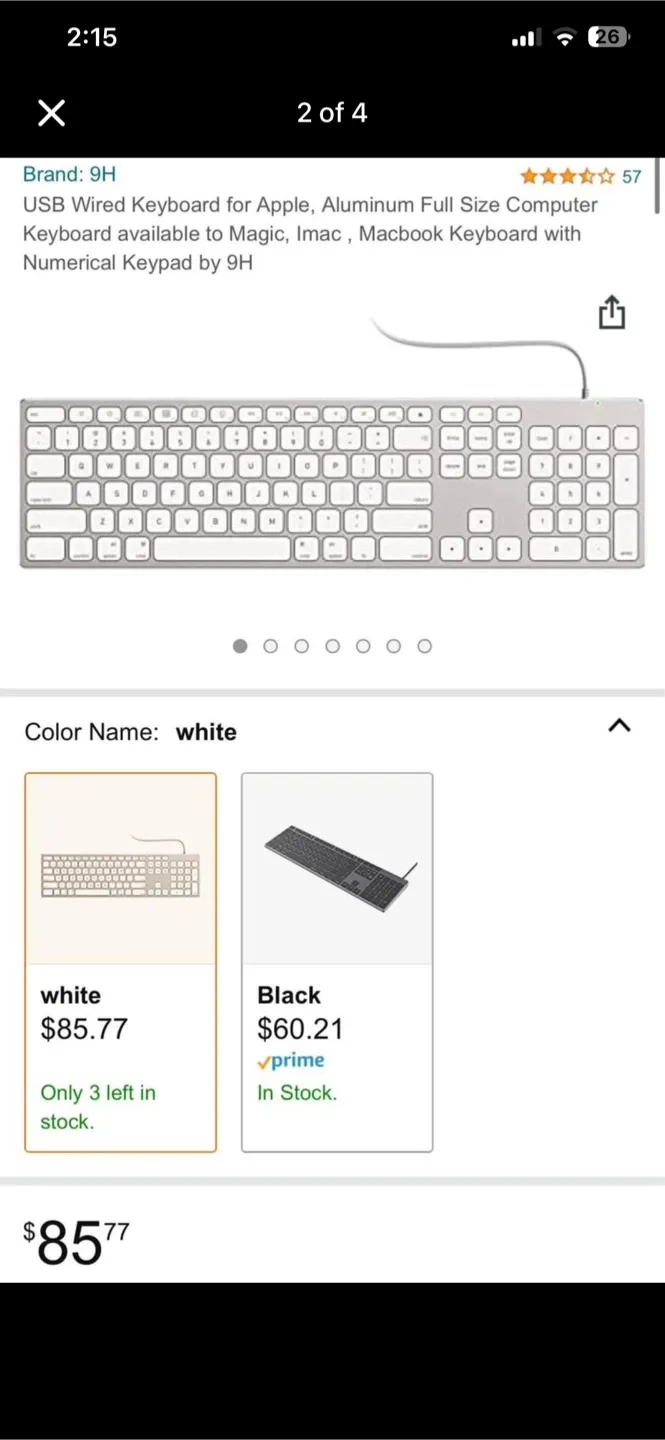Collapse the Color Name section

(619, 726)
